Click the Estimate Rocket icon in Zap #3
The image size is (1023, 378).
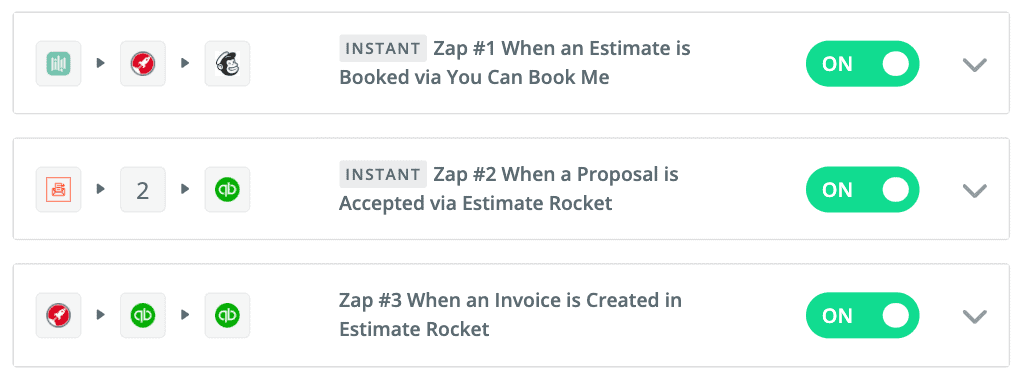click(x=59, y=315)
